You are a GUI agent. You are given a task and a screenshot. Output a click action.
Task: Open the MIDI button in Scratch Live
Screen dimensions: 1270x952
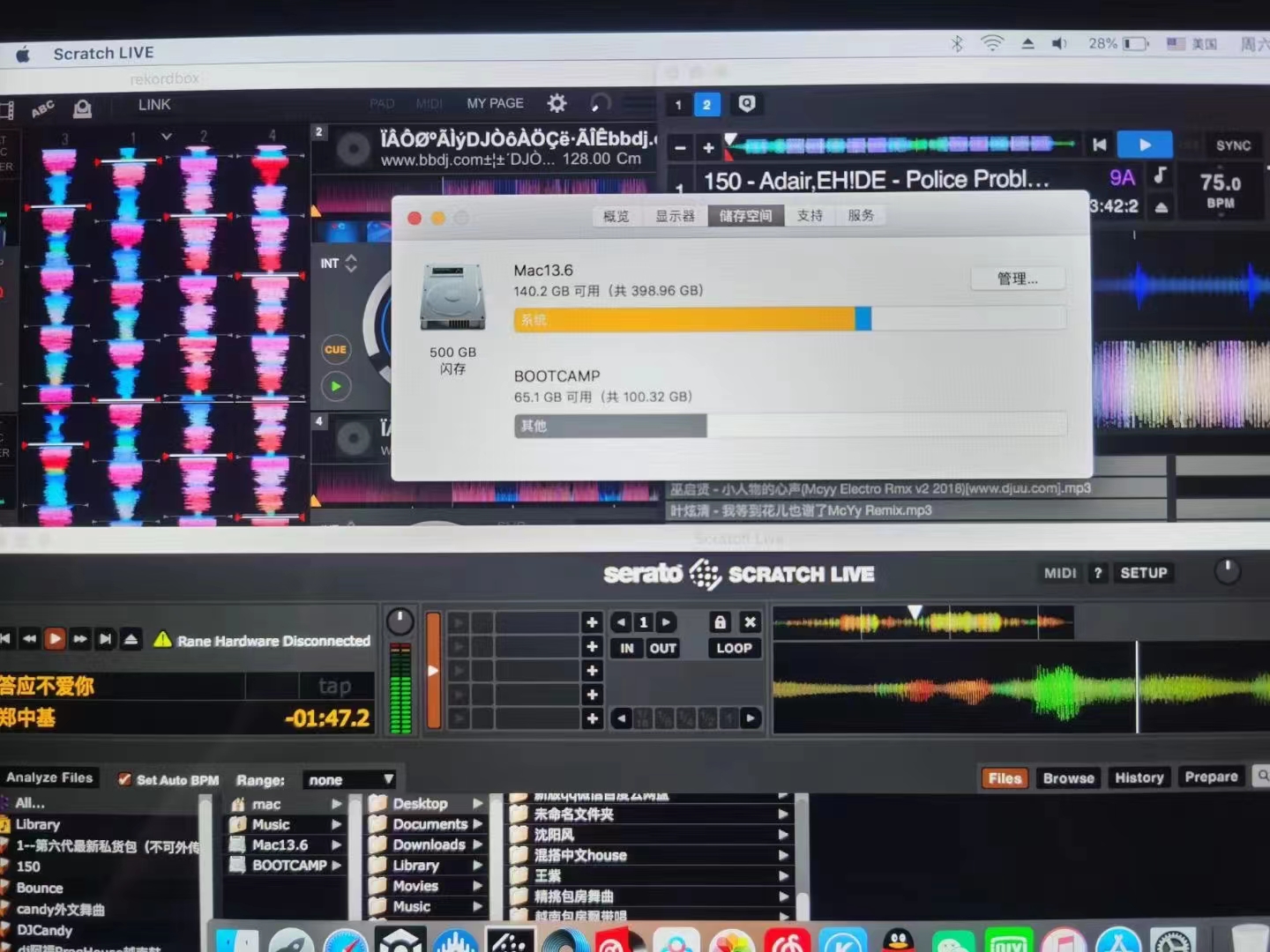pyautogui.click(x=1060, y=573)
